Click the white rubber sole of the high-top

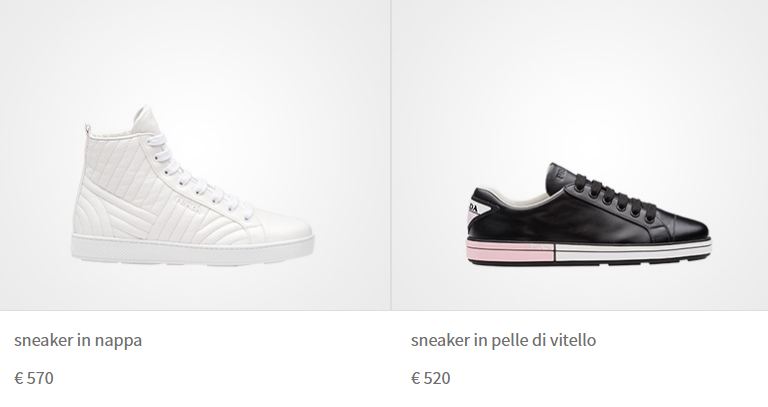point(192,250)
